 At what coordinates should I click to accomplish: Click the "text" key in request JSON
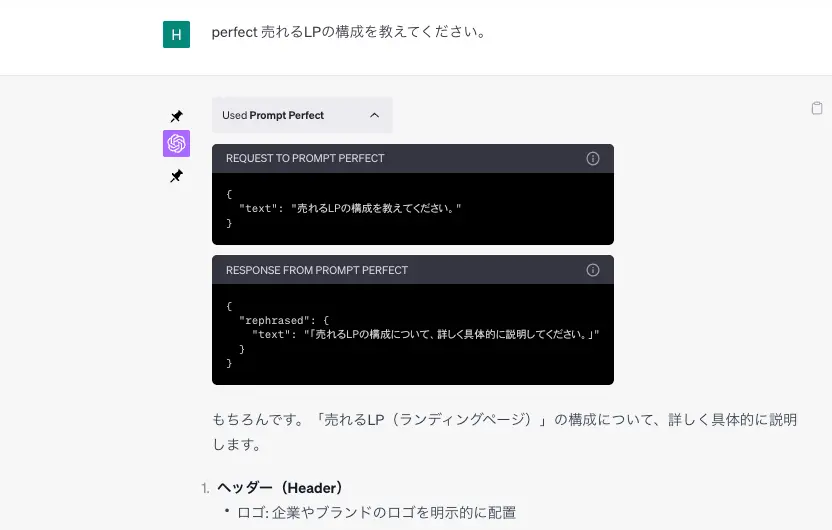tap(258, 208)
